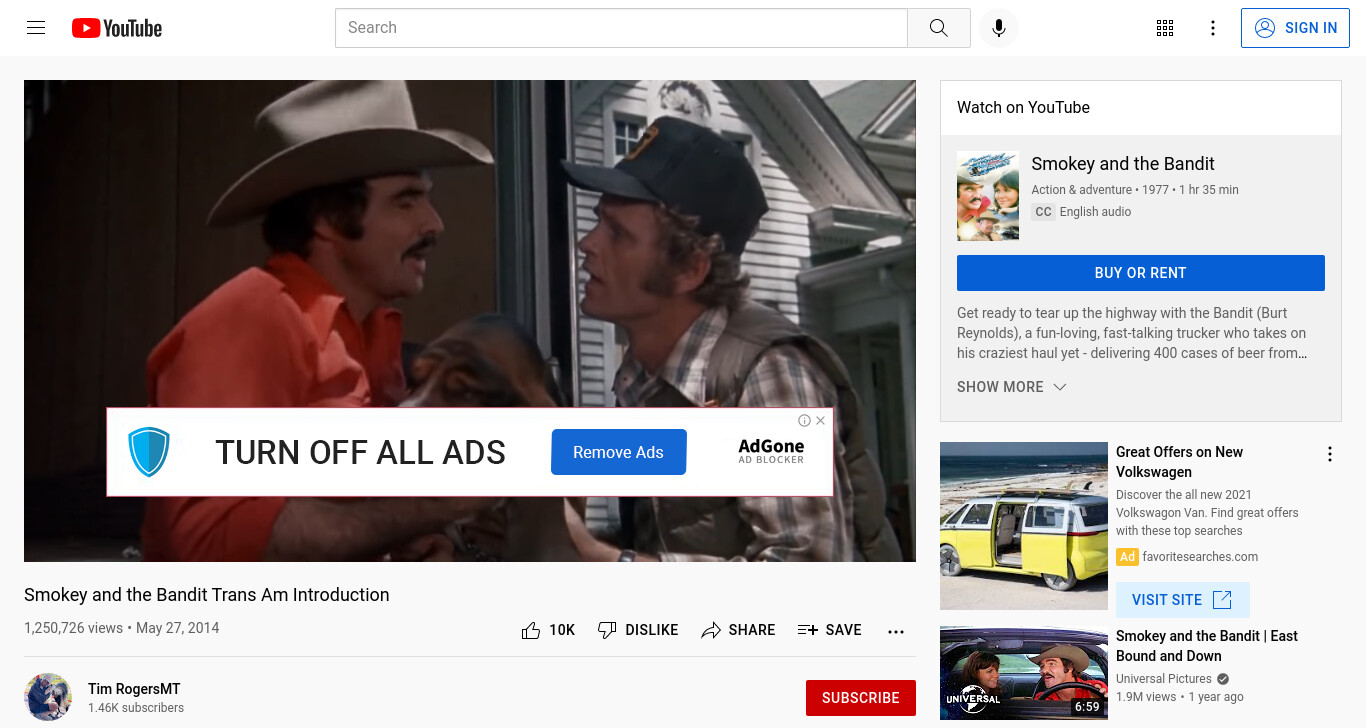The image size is (1366, 728).
Task: Click favoritesearches.com ad link
Action: point(1200,557)
